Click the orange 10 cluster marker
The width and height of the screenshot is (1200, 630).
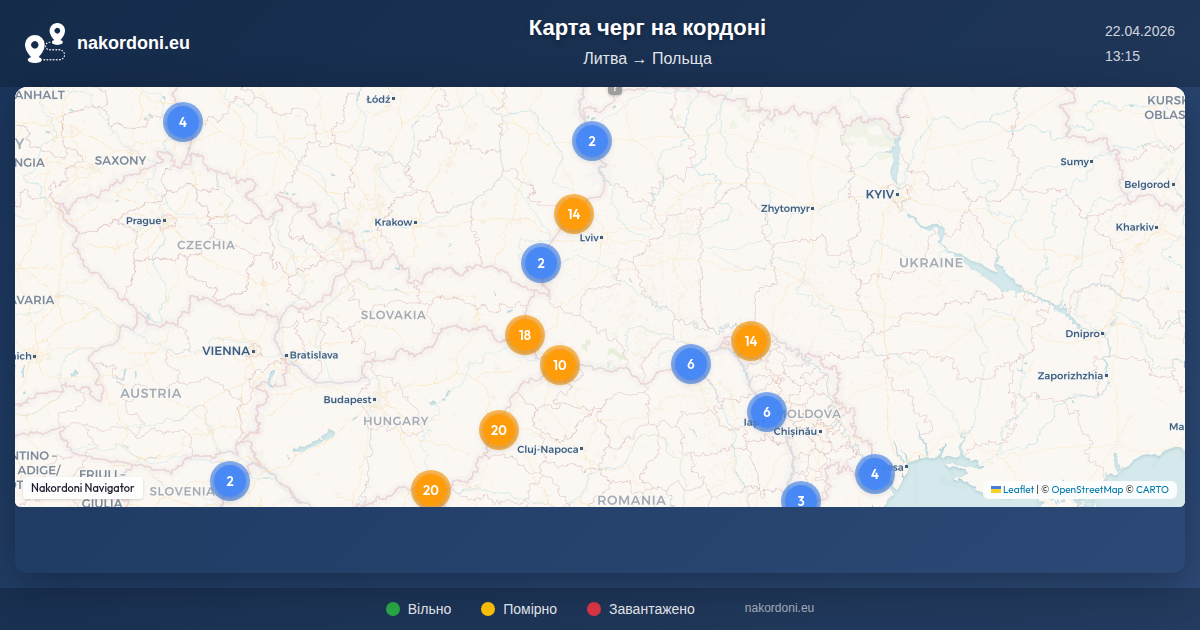(560, 365)
